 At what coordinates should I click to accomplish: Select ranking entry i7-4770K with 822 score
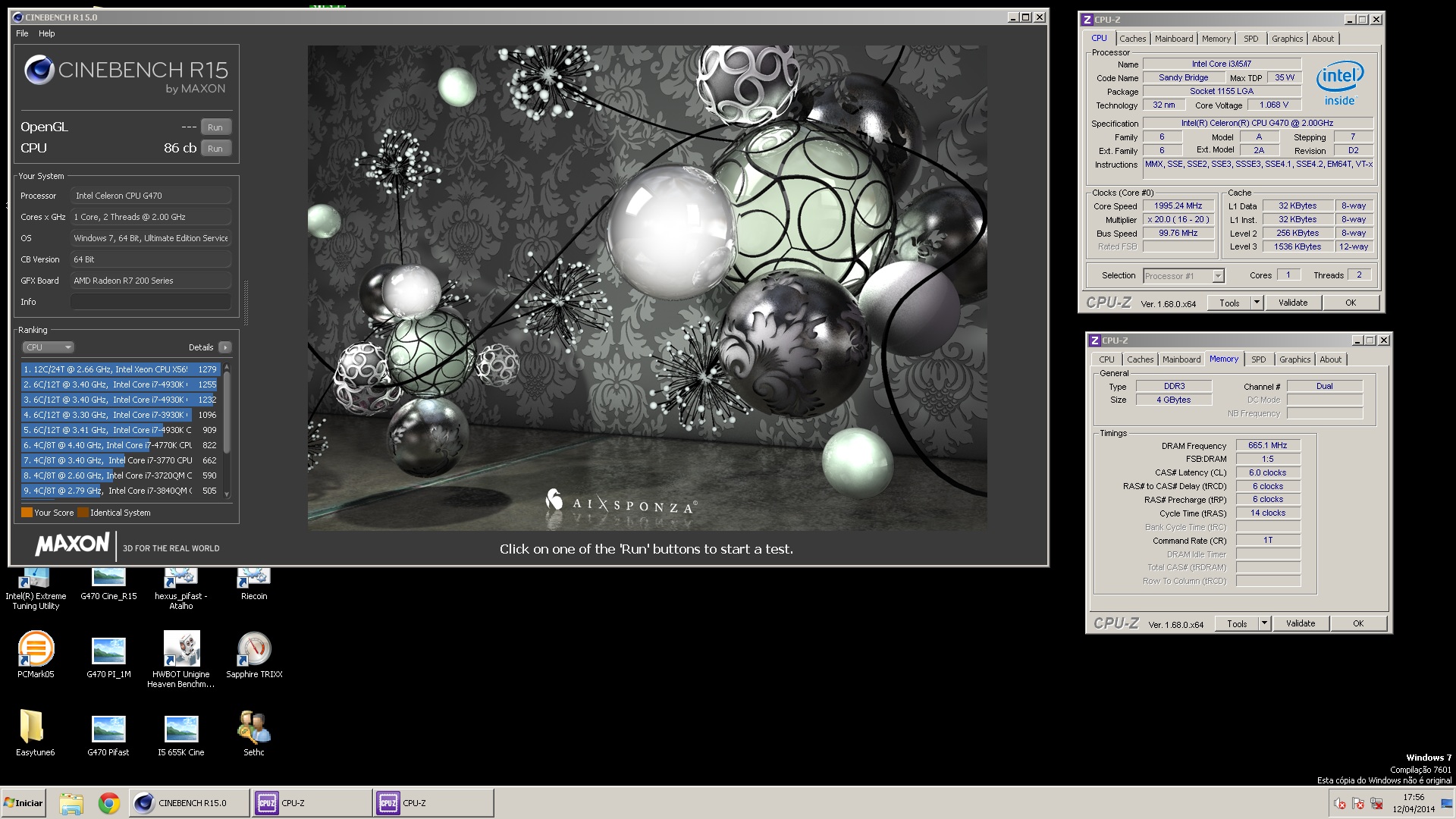click(120, 445)
